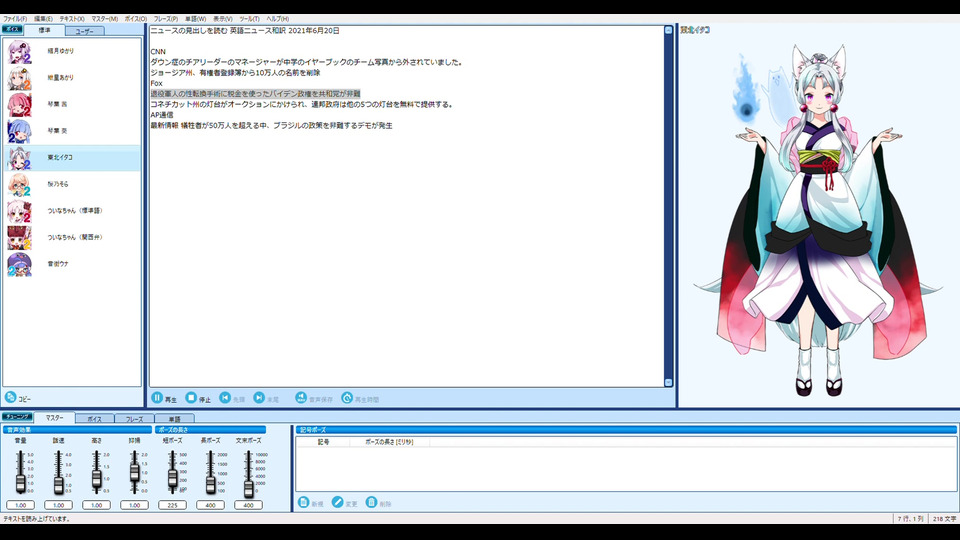This screenshot has width=960, height=540.
Task: Switch to the ボイス tuning tab
Action: [x=94, y=419]
